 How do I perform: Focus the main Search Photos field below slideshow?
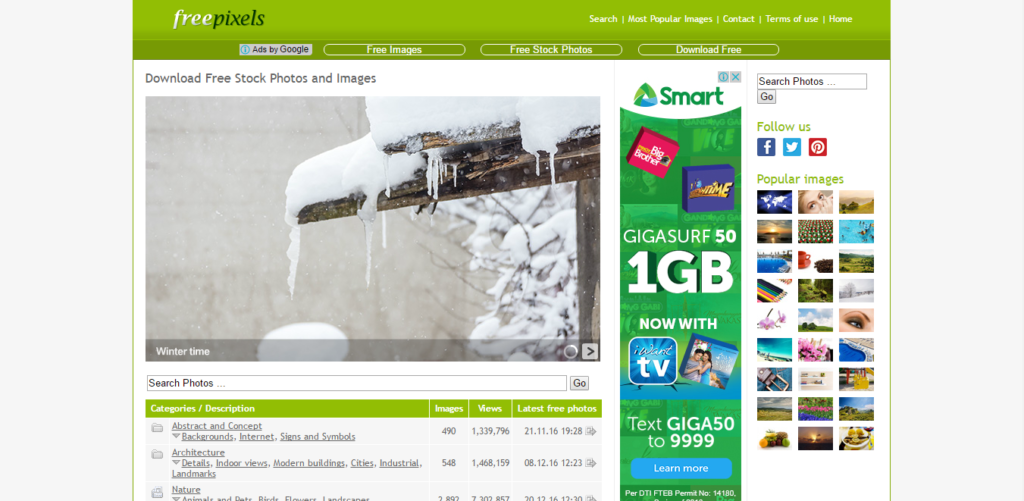[x=357, y=383]
